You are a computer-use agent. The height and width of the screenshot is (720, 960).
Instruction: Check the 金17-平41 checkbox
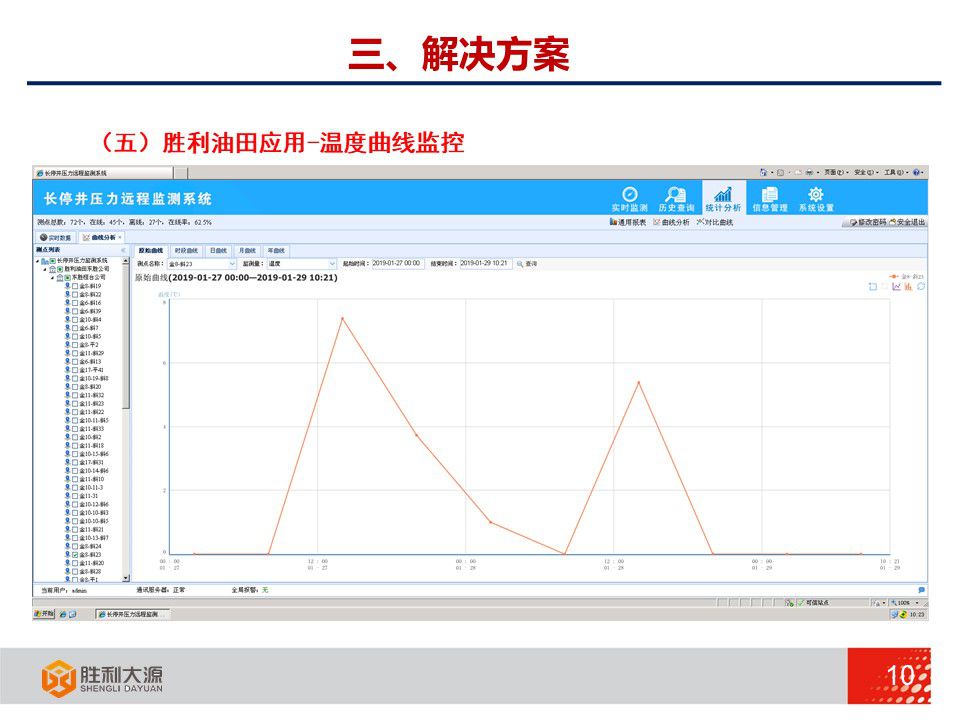pos(75,370)
